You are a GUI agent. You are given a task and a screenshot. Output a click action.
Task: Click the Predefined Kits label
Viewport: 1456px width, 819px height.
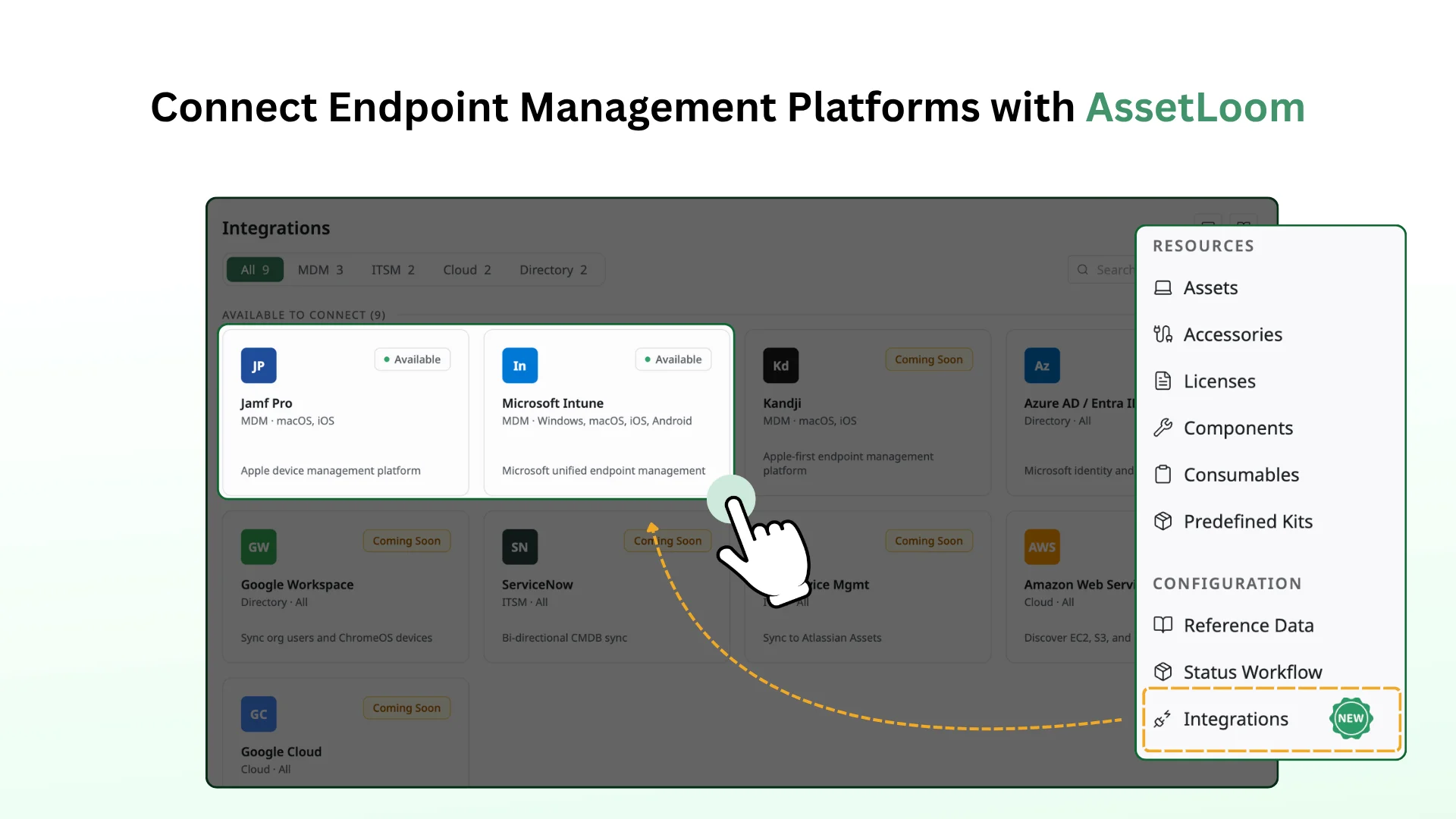click(x=1248, y=521)
